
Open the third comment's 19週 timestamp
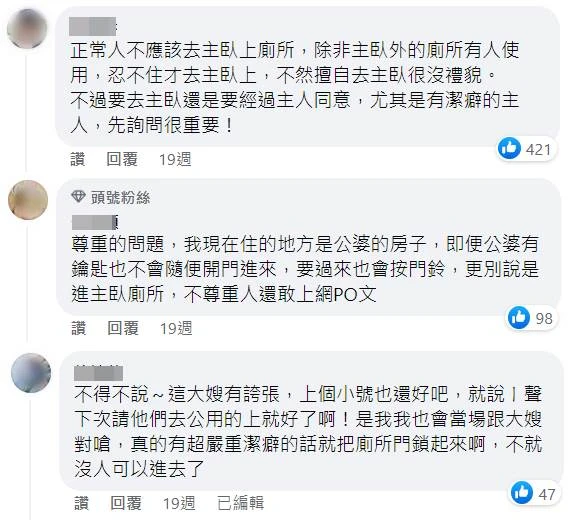(x=179, y=503)
